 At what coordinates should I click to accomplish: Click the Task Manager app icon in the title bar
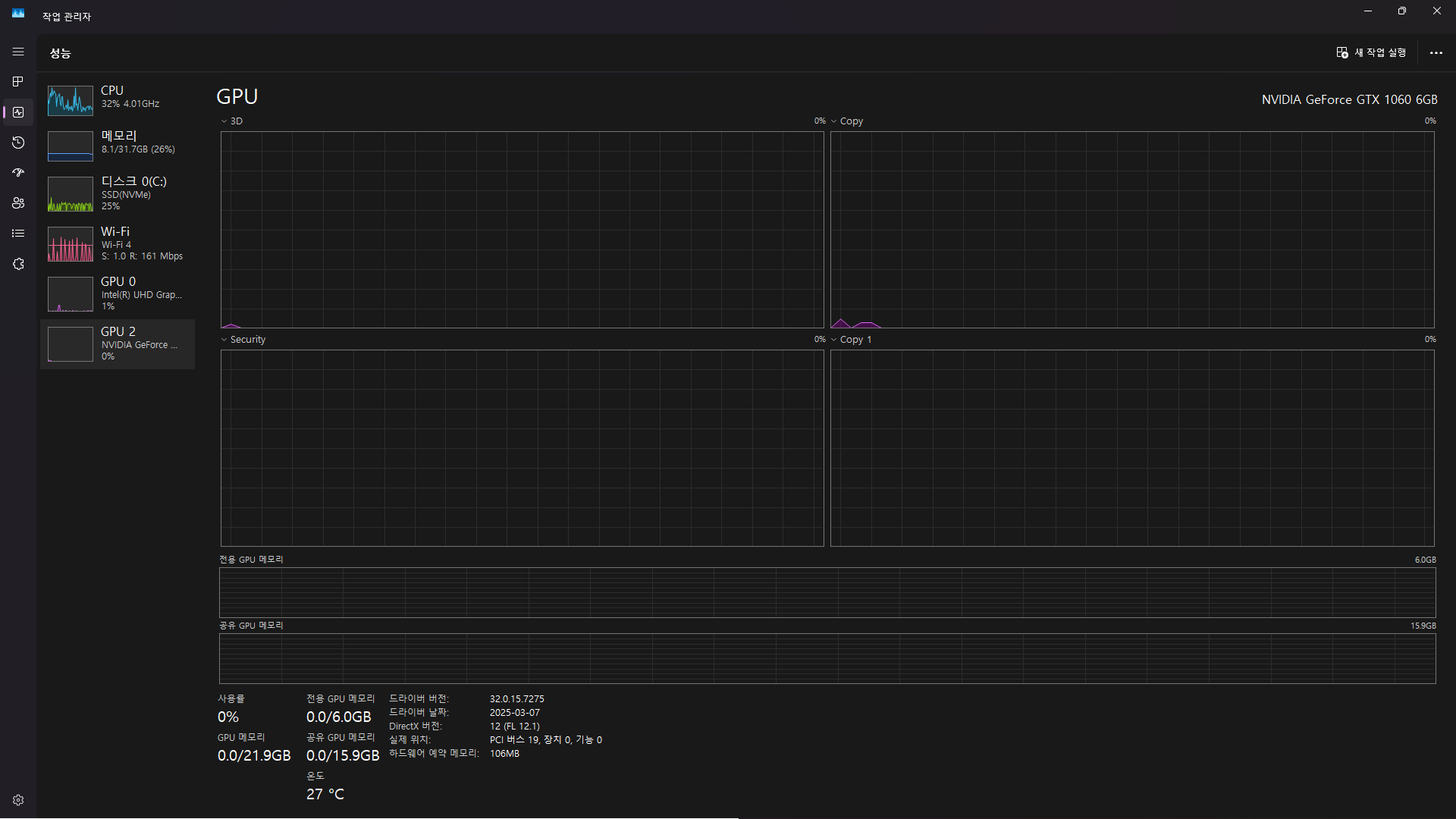point(18,14)
